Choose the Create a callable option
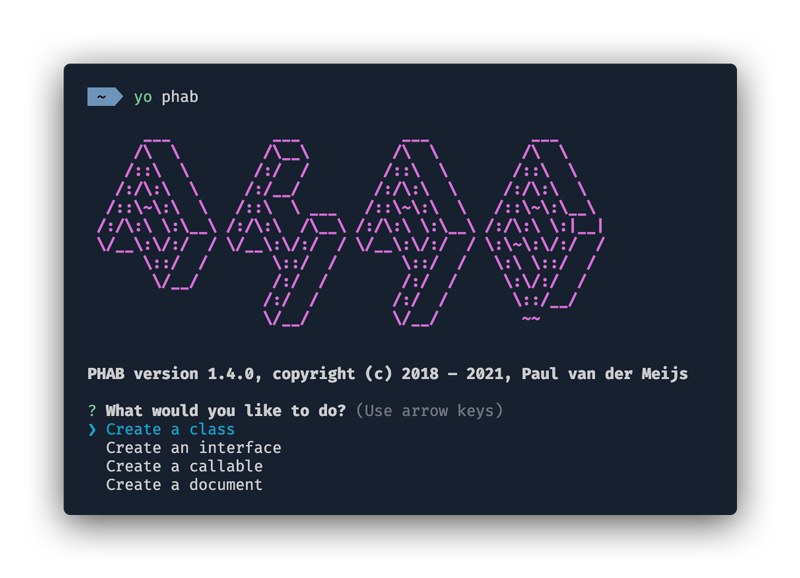 [x=184, y=466]
